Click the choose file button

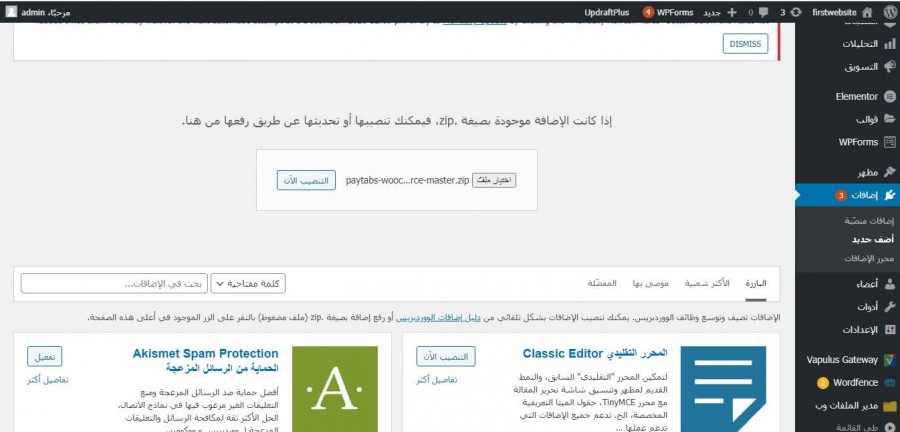click(x=494, y=180)
